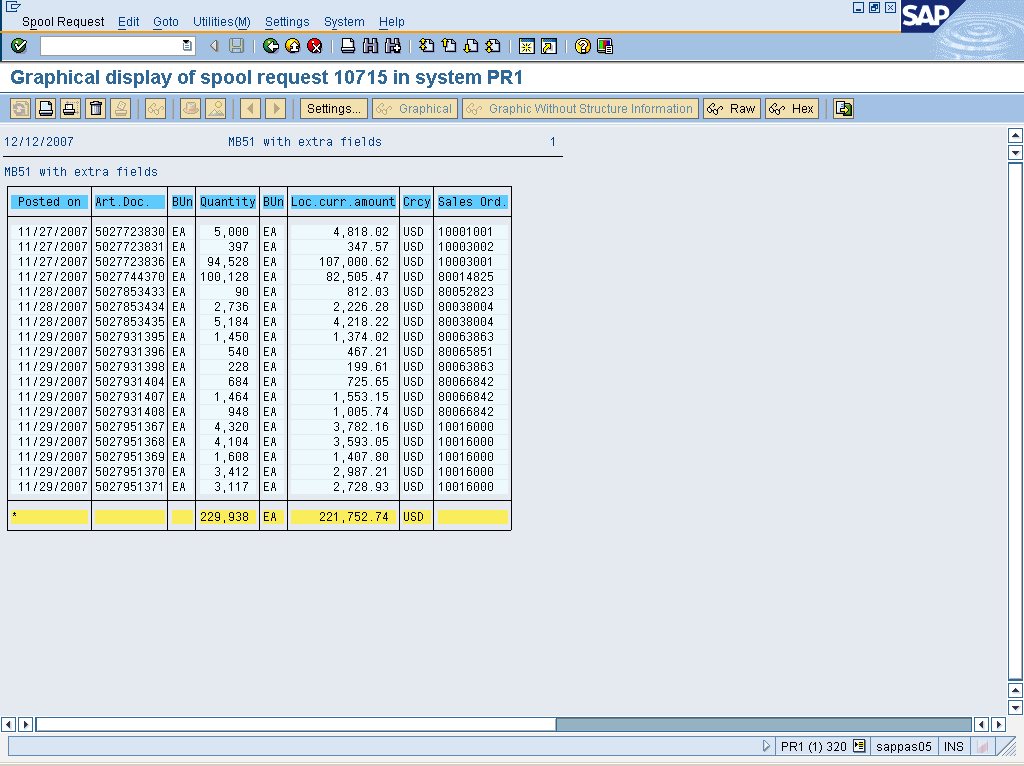
Task: Open the Help menu
Action: [392, 22]
